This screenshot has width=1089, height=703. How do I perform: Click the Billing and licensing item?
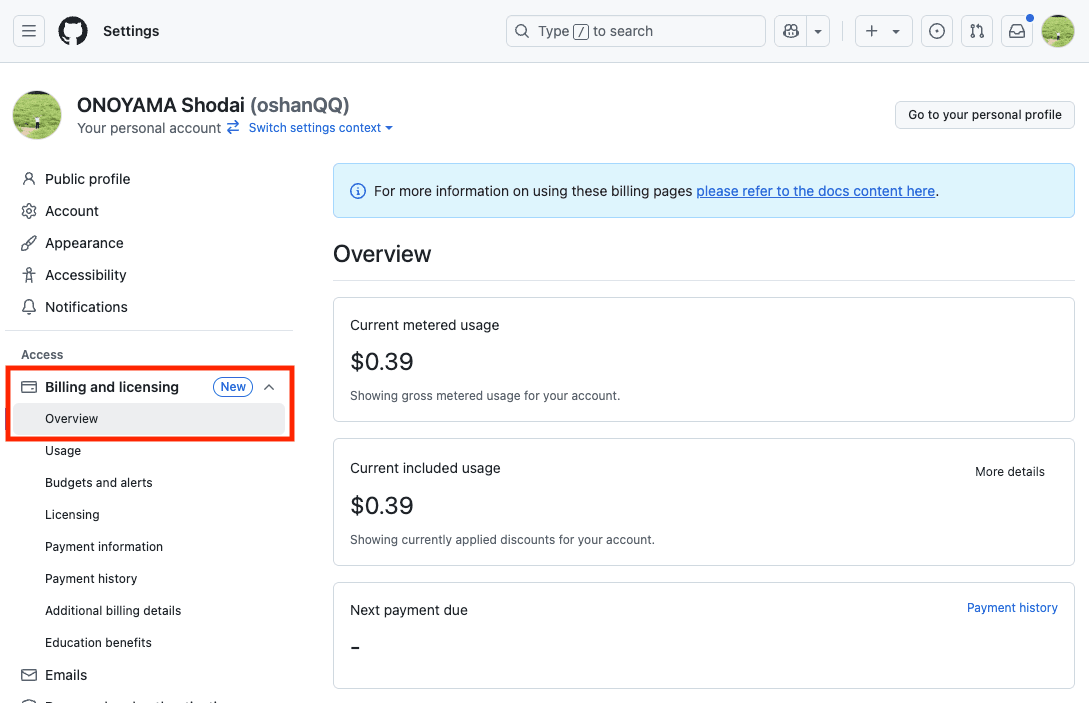(x=112, y=387)
